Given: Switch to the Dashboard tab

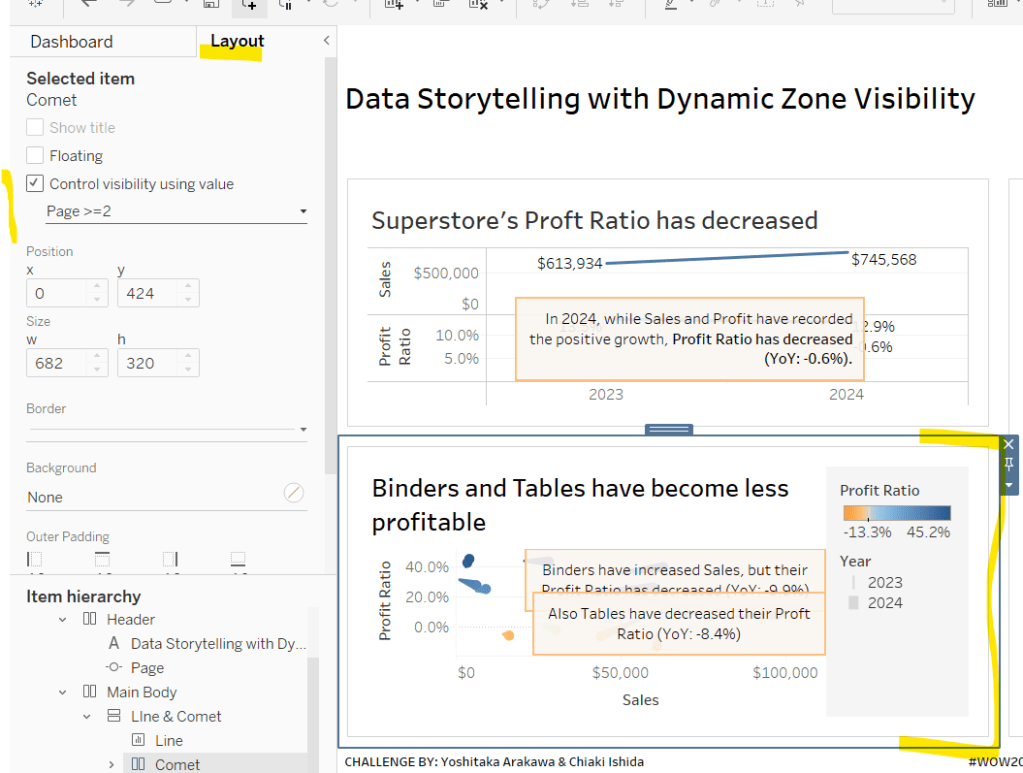Looking at the screenshot, I should point(71,42).
